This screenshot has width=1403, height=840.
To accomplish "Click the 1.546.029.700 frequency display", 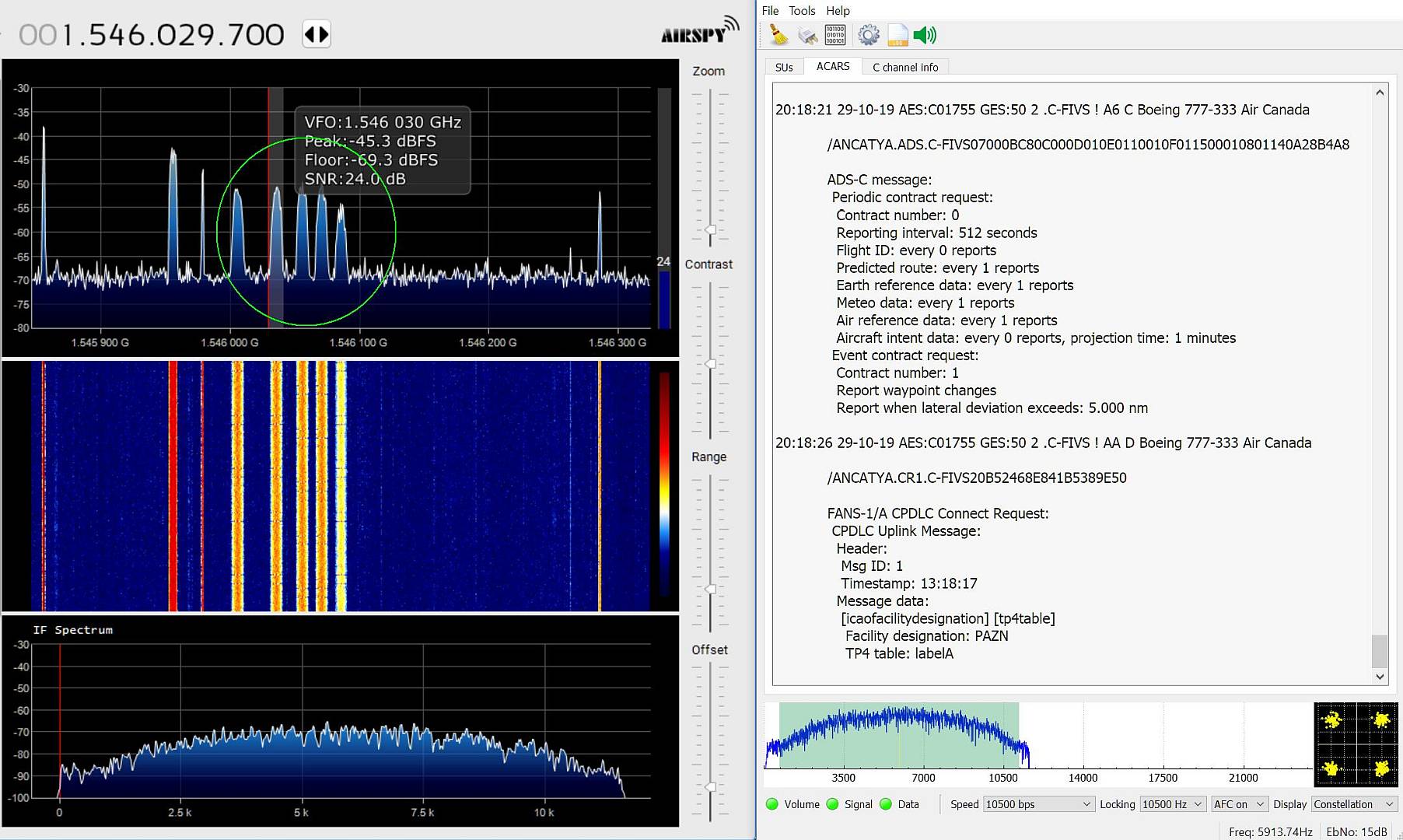I will click(152, 35).
